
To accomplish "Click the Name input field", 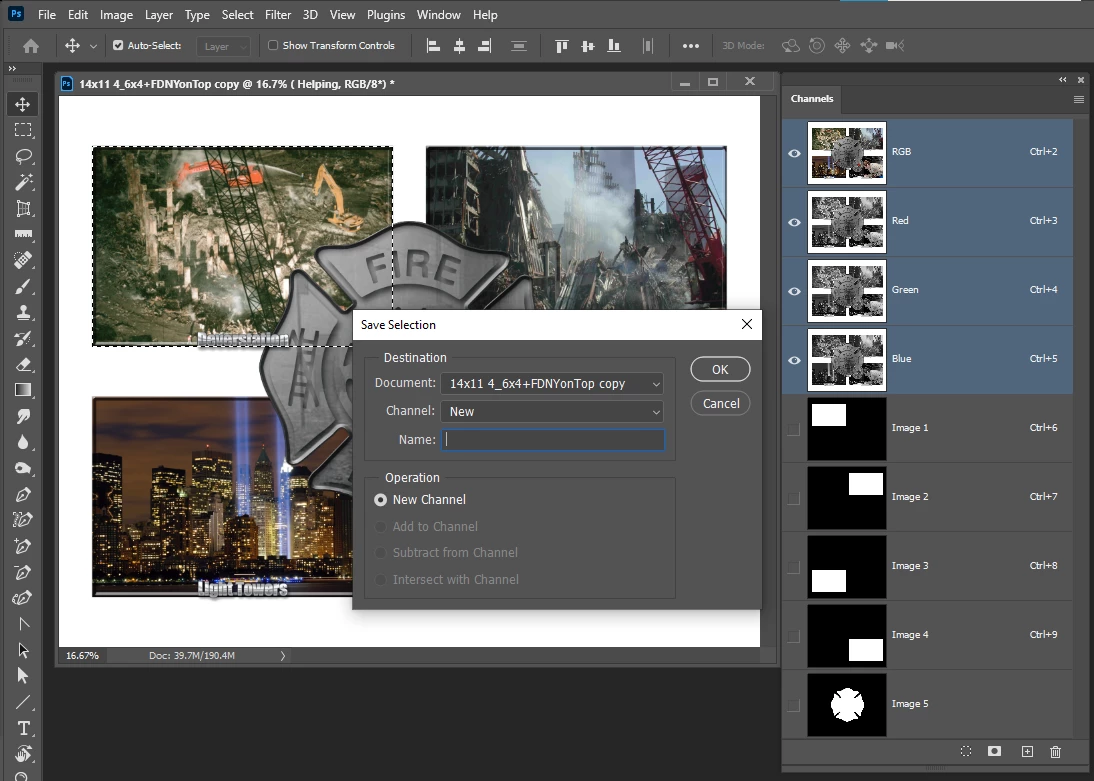I will click(553, 440).
